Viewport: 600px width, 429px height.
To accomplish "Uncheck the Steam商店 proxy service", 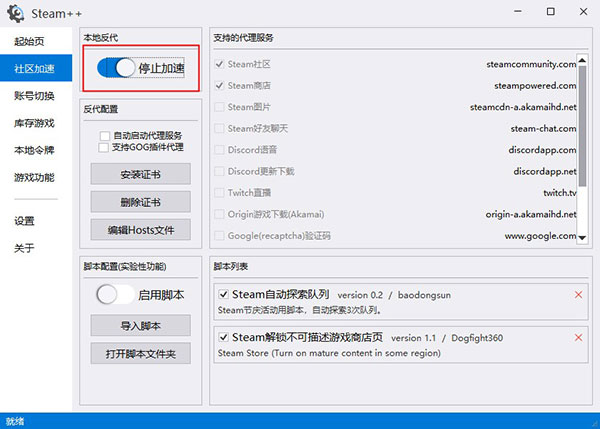I will [x=219, y=85].
